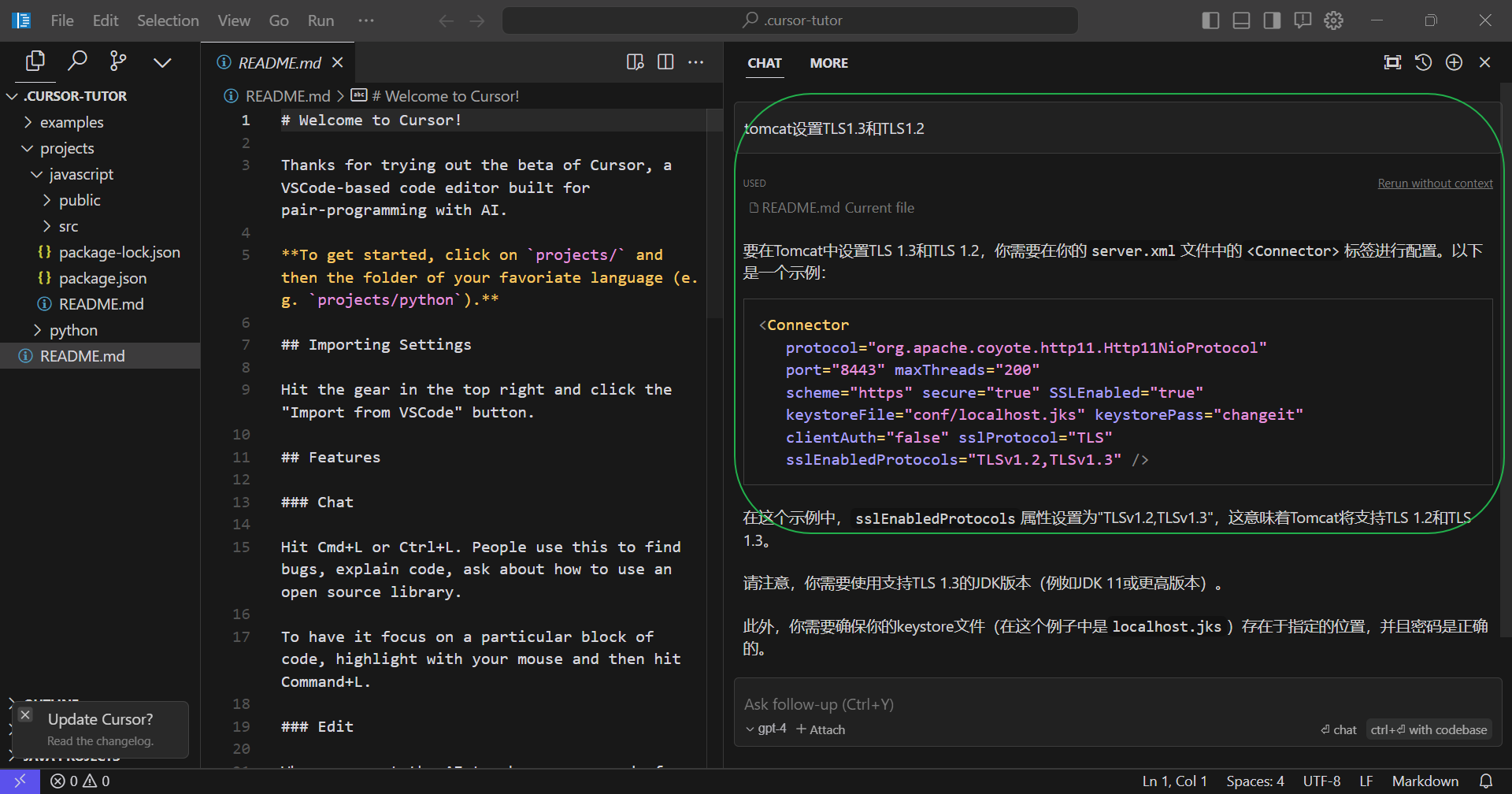Change Markdown language mode
The width and height of the screenshot is (1512, 794).
(1425, 781)
